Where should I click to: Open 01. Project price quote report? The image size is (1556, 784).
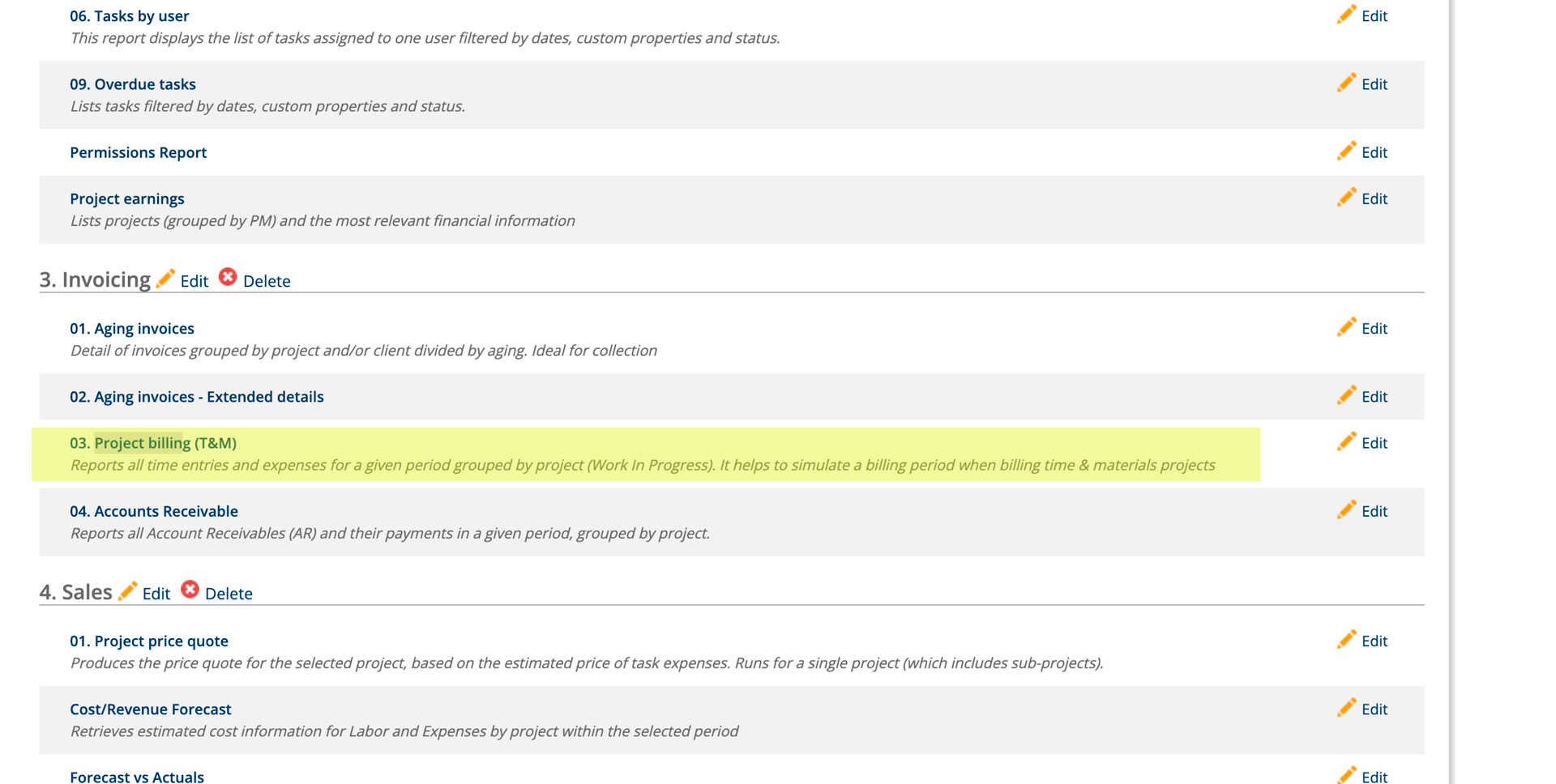click(148, 641)
